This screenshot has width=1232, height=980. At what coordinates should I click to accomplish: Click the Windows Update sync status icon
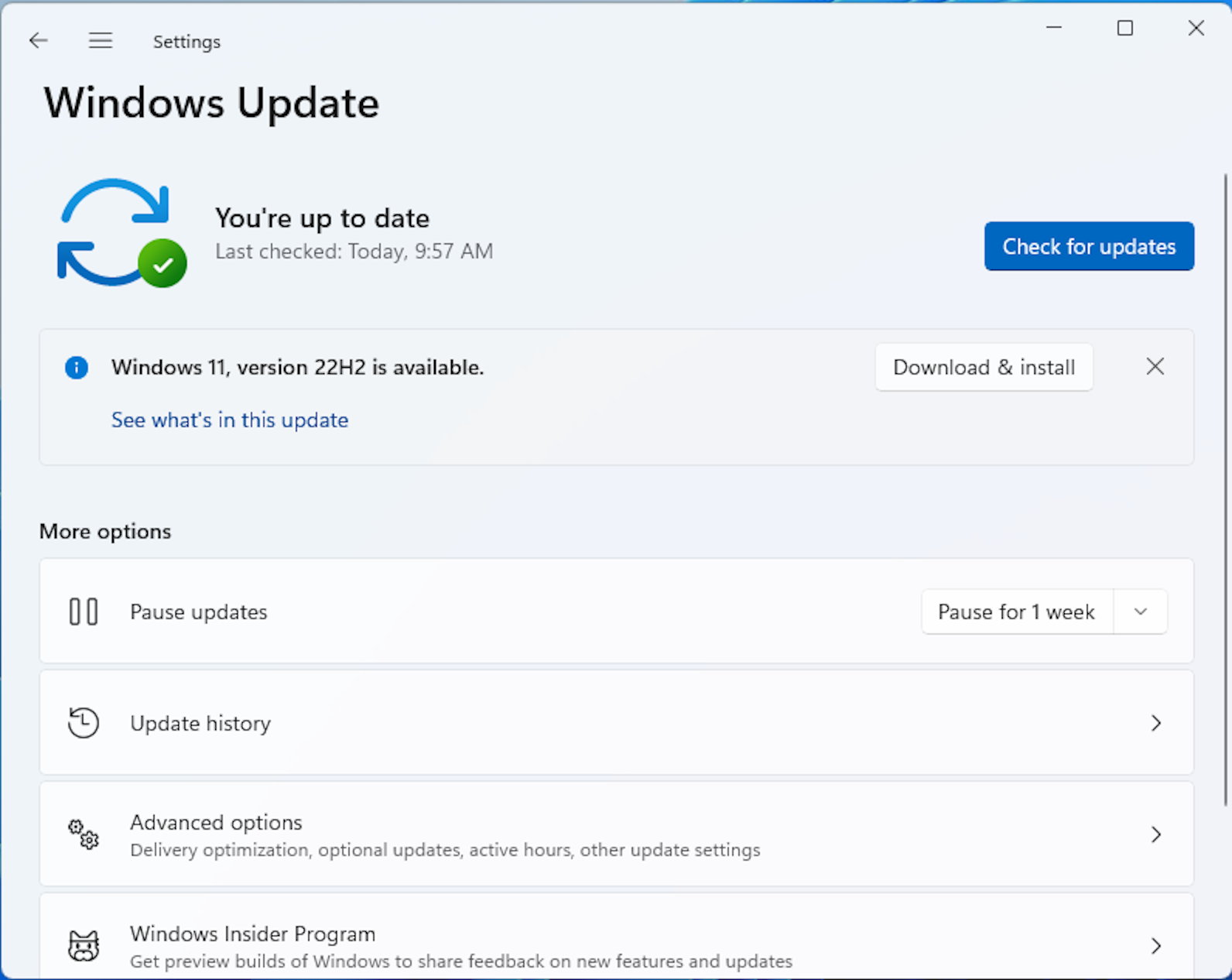122,232
